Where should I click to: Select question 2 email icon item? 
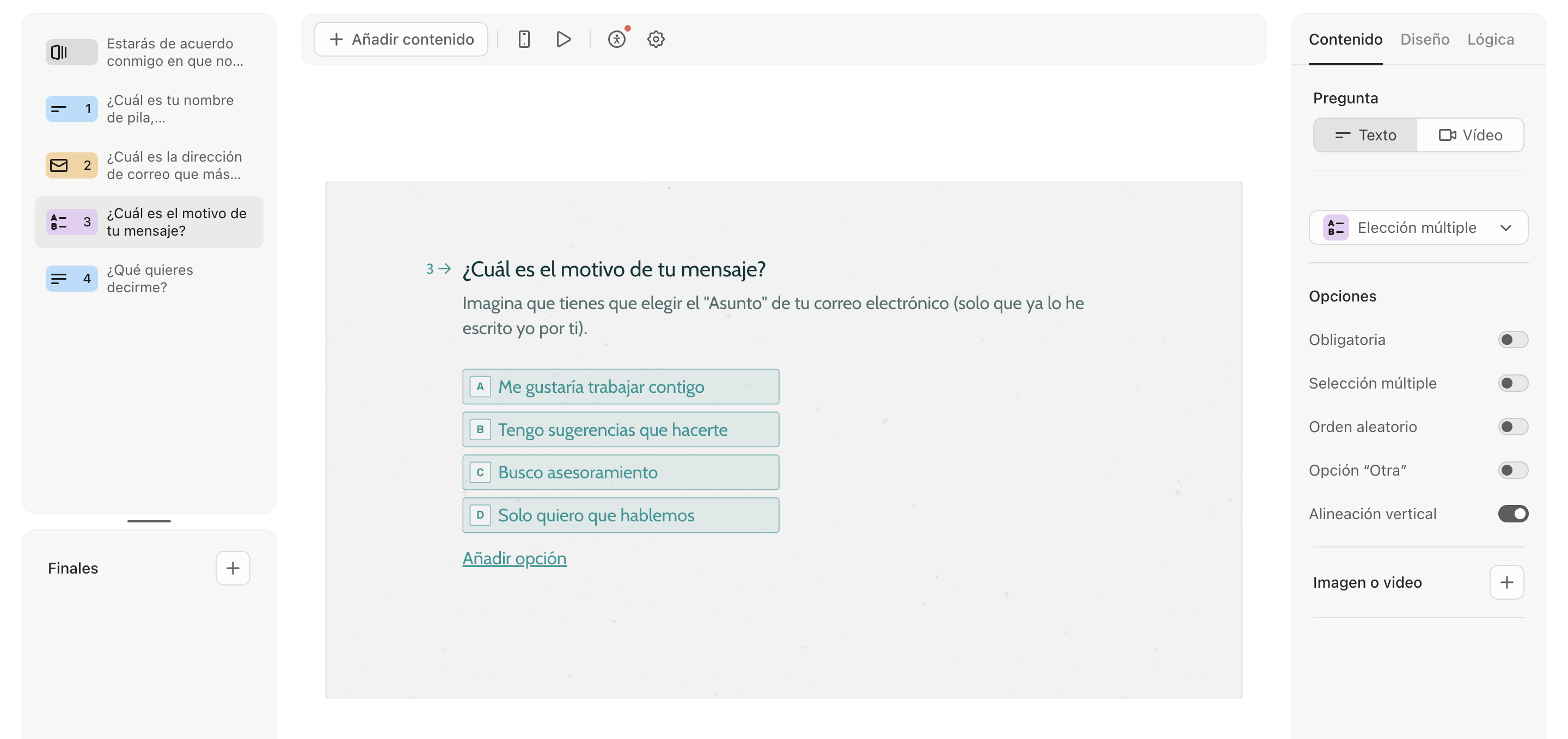pyautogui.click(x=149, y=165)
